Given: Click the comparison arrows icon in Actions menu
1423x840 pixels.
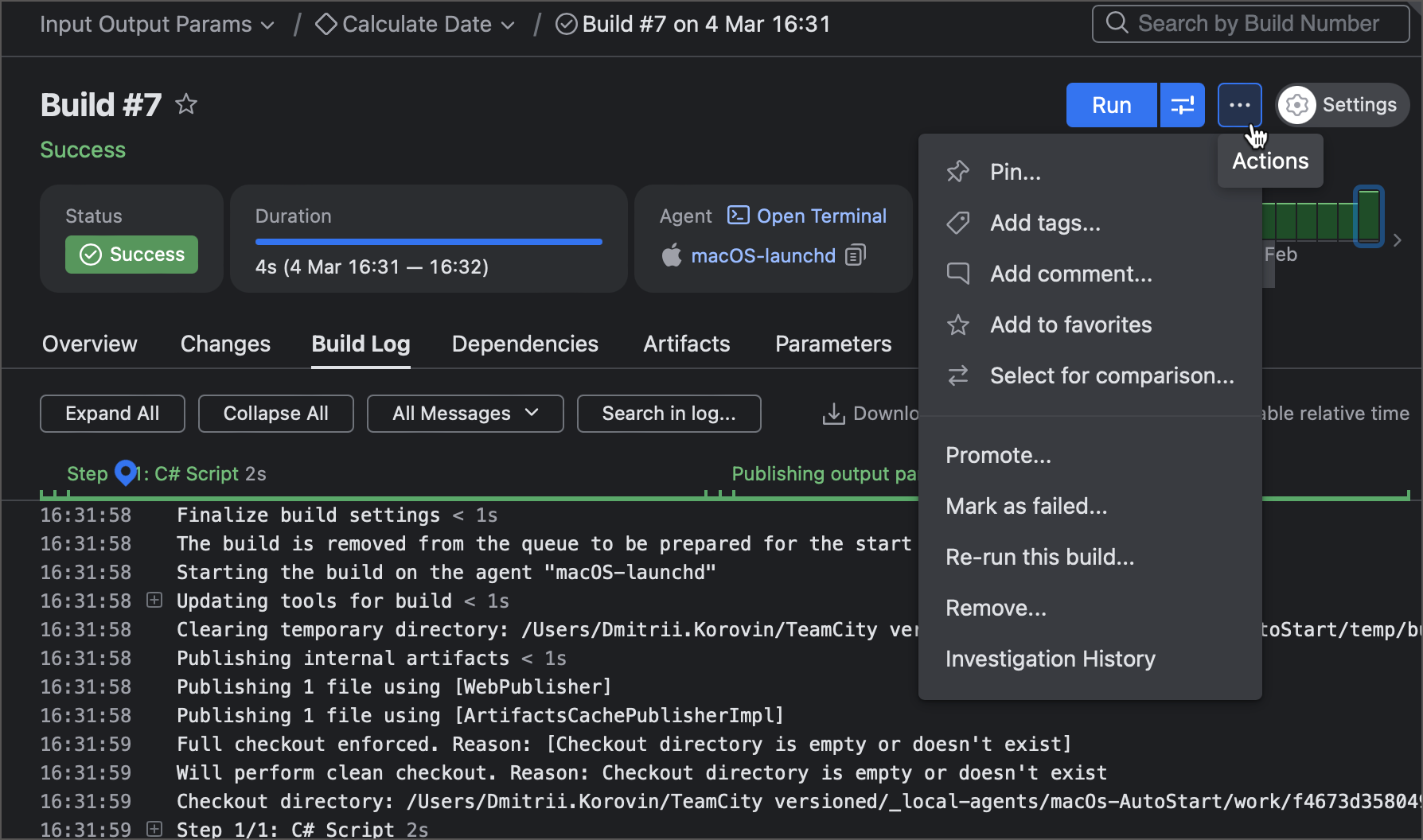Looking at the screenshot, I should coord(958,375).
